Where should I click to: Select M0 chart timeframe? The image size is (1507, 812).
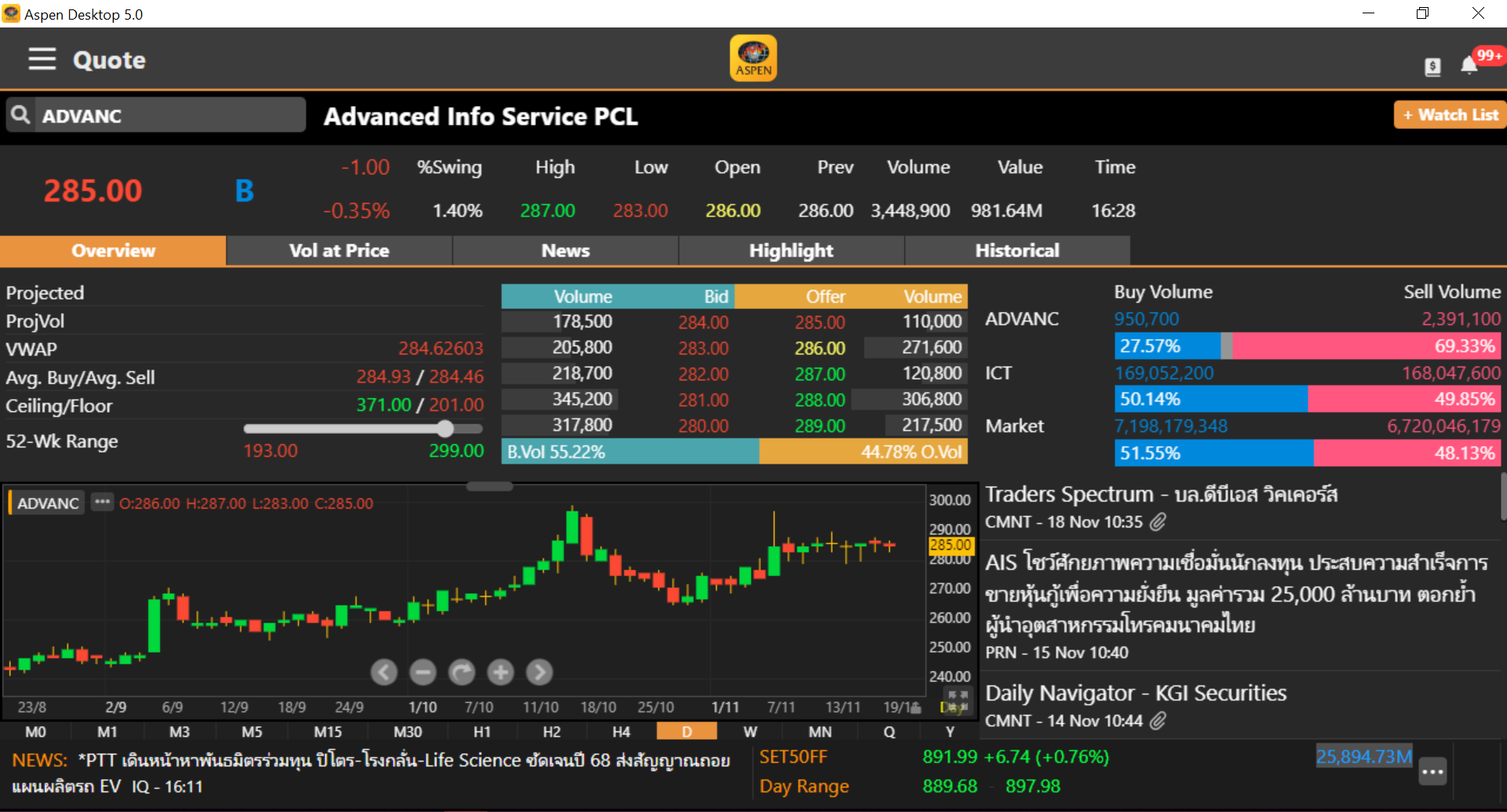35,731
